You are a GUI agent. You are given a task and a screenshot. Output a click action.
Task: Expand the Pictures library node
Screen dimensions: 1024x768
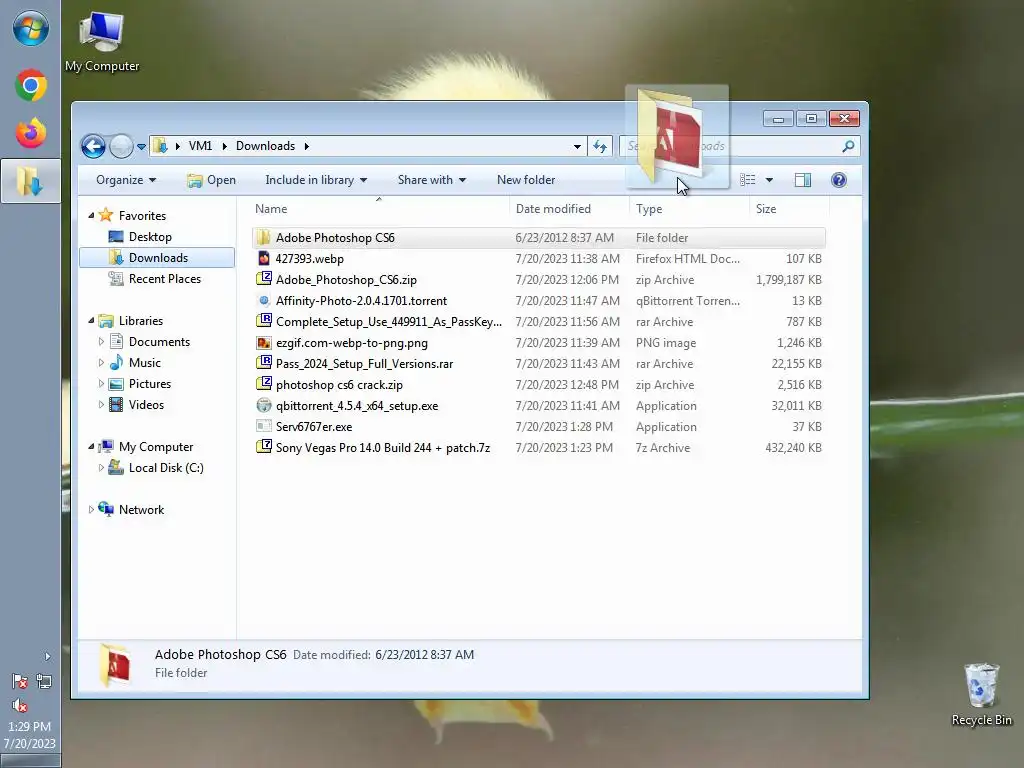click(x=101, y=383)
